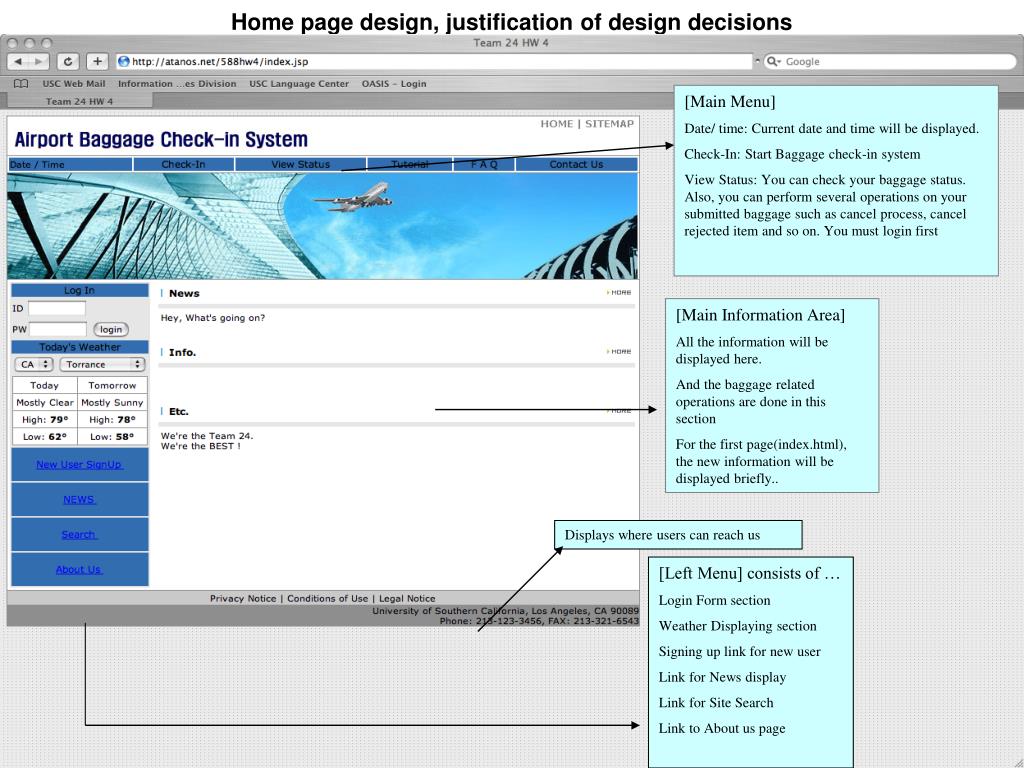Open the F A Q menu item

click(484, 165)
